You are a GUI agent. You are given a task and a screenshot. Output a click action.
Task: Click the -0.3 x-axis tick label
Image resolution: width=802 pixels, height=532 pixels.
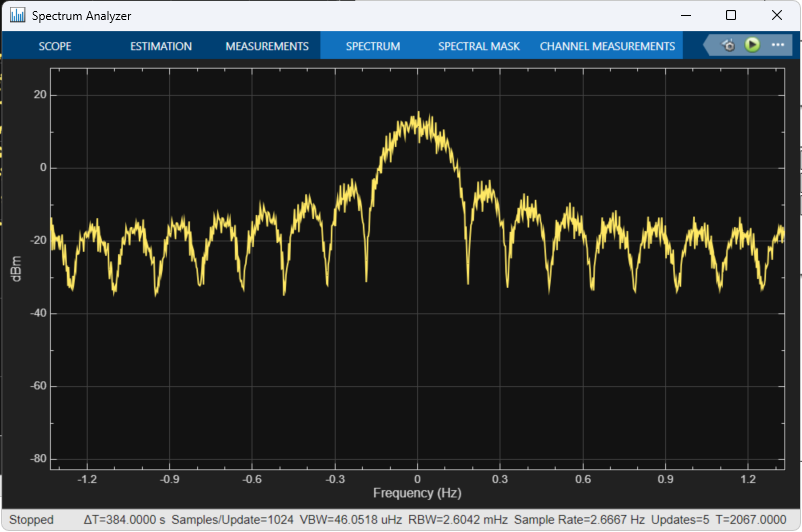335,479
